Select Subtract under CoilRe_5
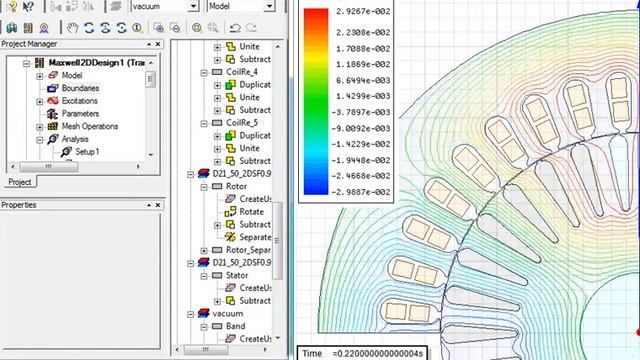This screenshot has width=640, height=360. coord(255,161)
